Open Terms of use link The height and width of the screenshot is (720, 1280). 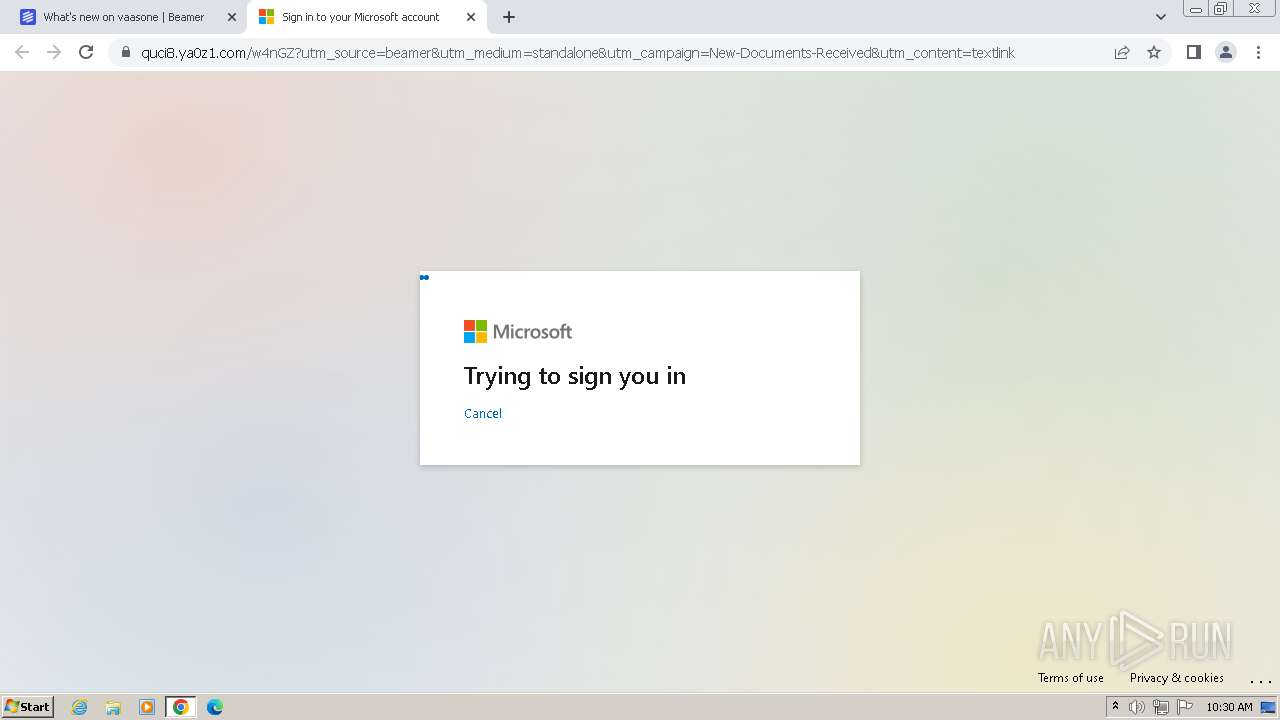click(1071, 677)
